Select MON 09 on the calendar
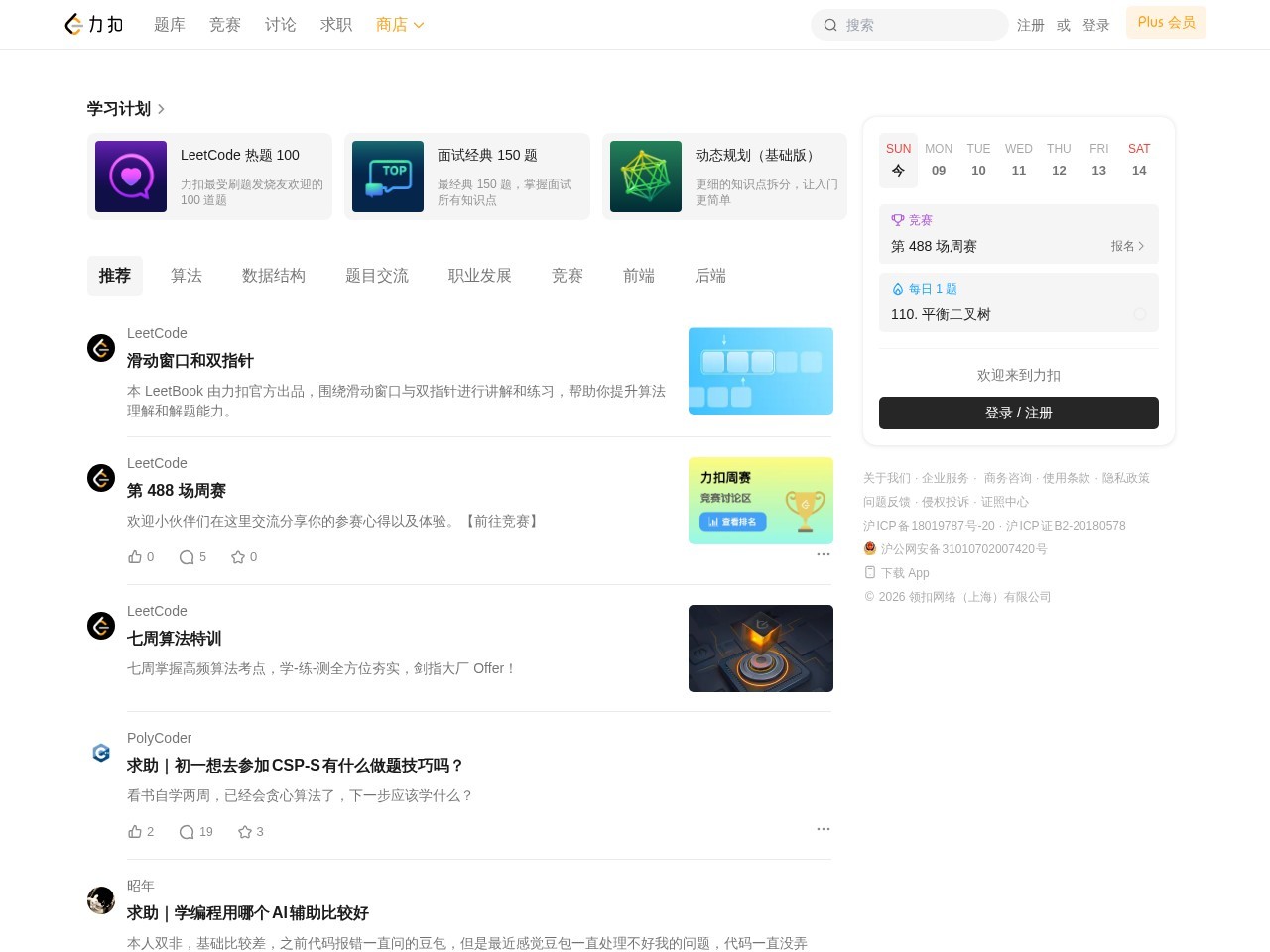 click(939, 160)
